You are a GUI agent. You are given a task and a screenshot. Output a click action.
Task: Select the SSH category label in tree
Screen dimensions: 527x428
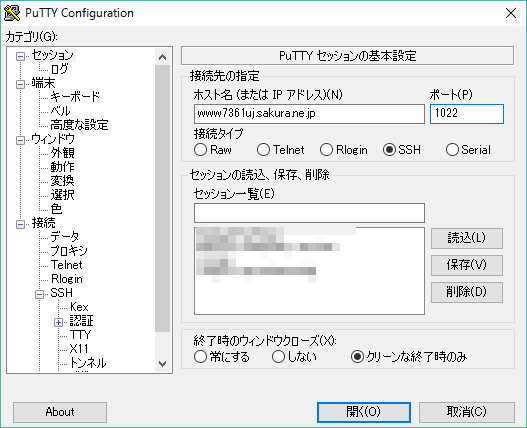pos(62,293)
